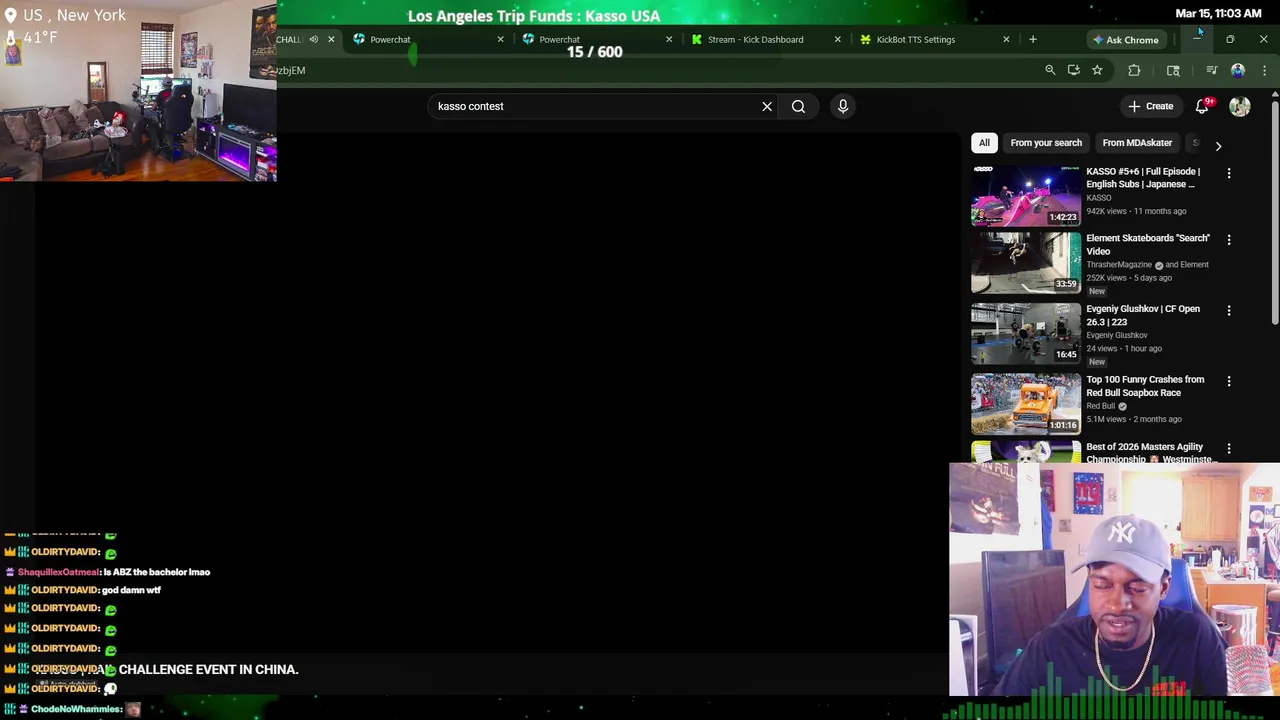Click the KickBot TTS tab favicon
The width and height of the screenshot is (1280, 720).
865,39
